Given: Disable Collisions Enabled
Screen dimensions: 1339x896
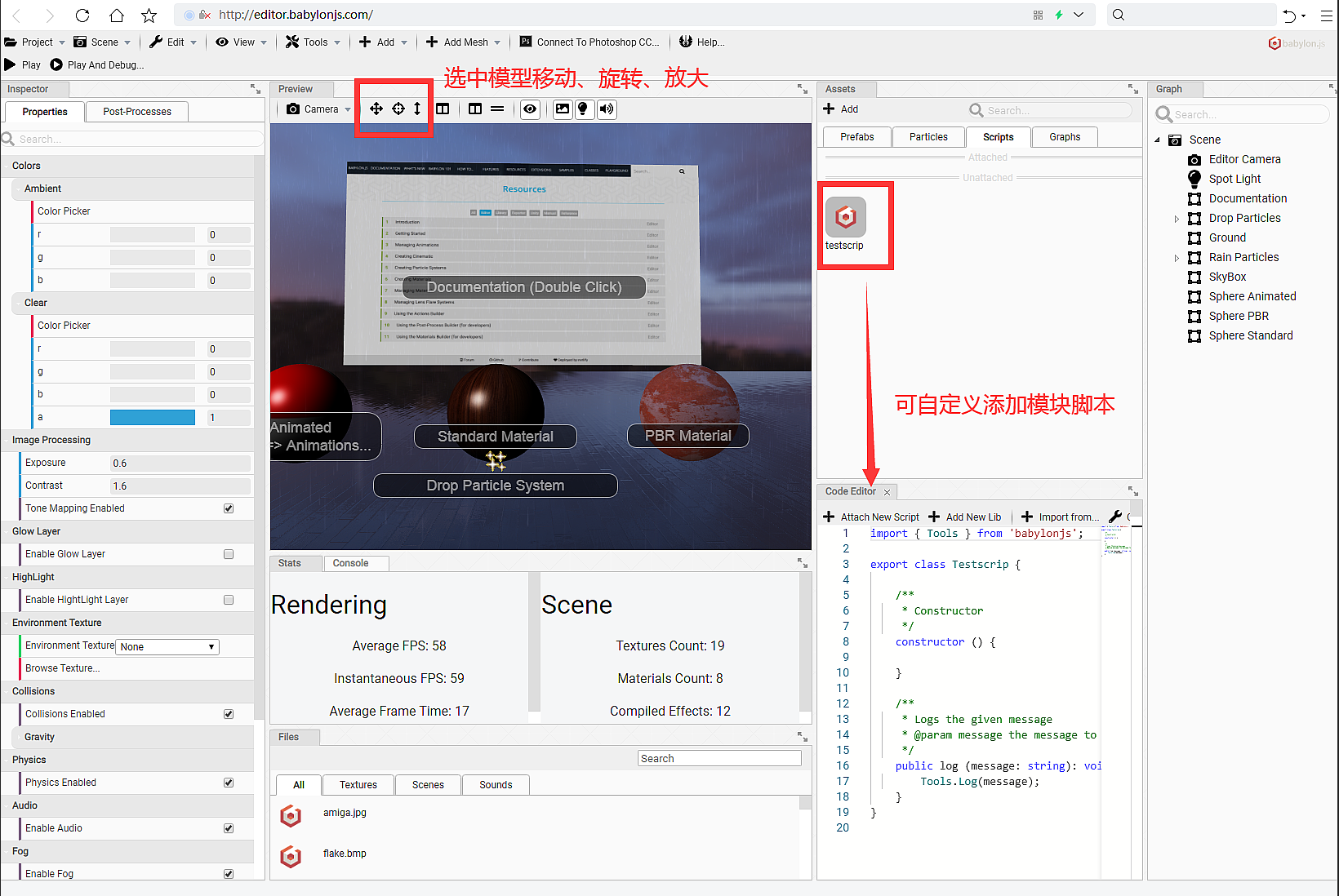Looking at the screenshot, I should (229, 713).
